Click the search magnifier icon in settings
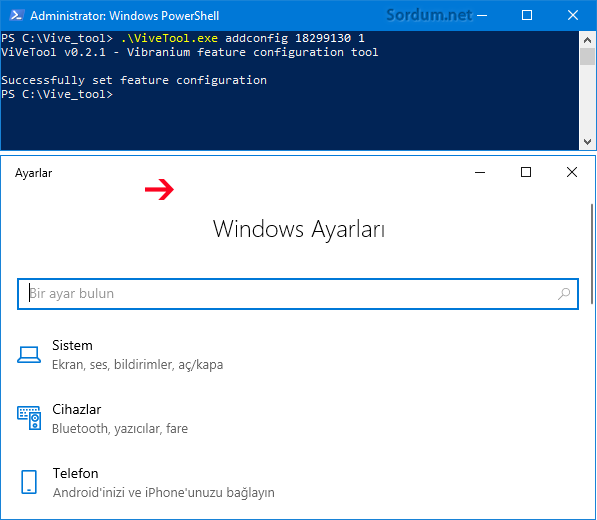The width and height of the screenshot is (597, 520). click(x=564, y=293)
